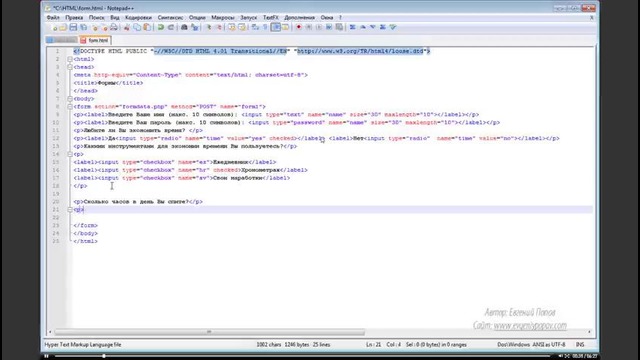Pause the video playback
640x360 pixels.
(x=46, y=356)
